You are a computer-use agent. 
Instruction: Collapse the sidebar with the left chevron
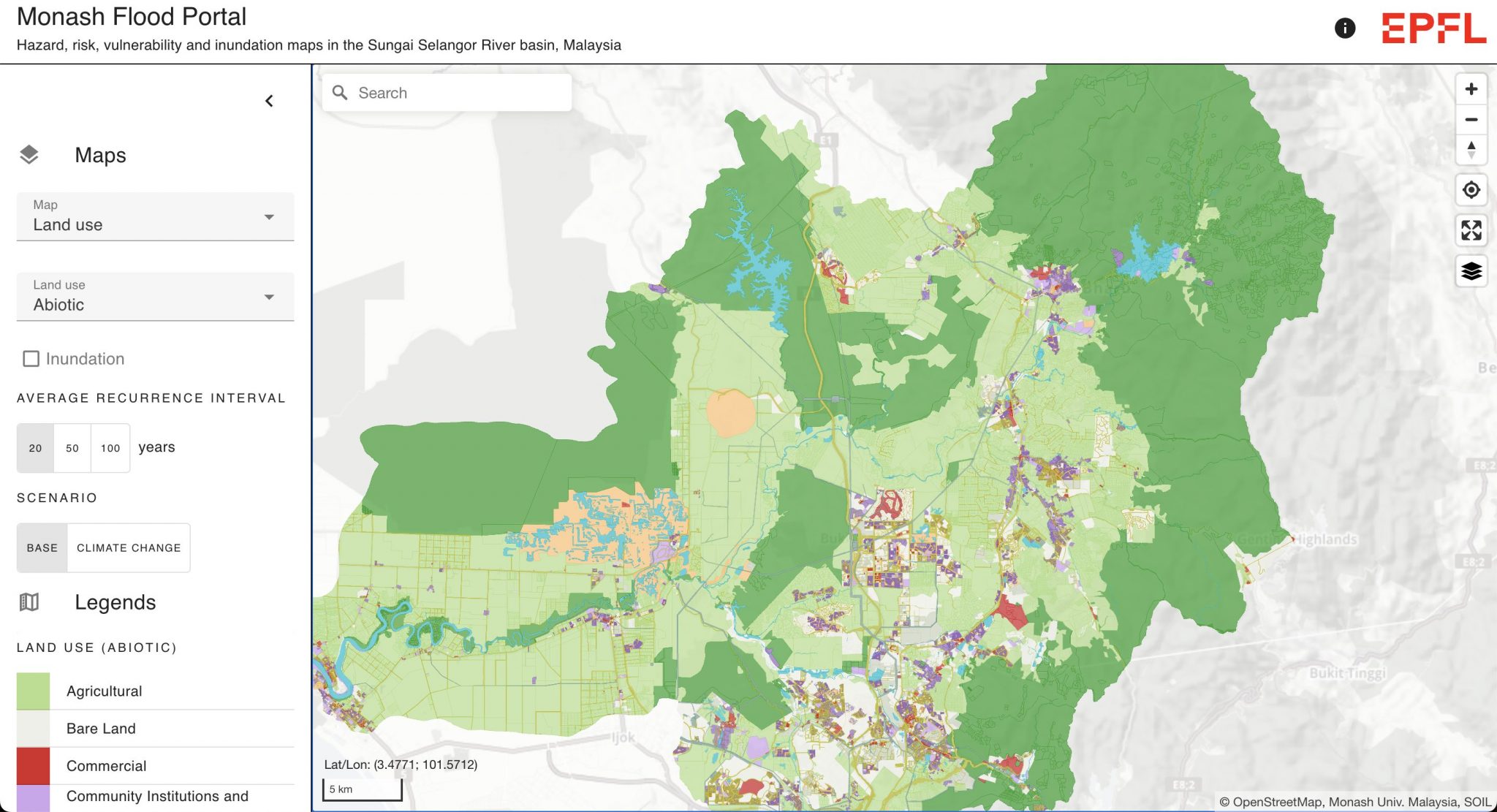coord(269,100)
